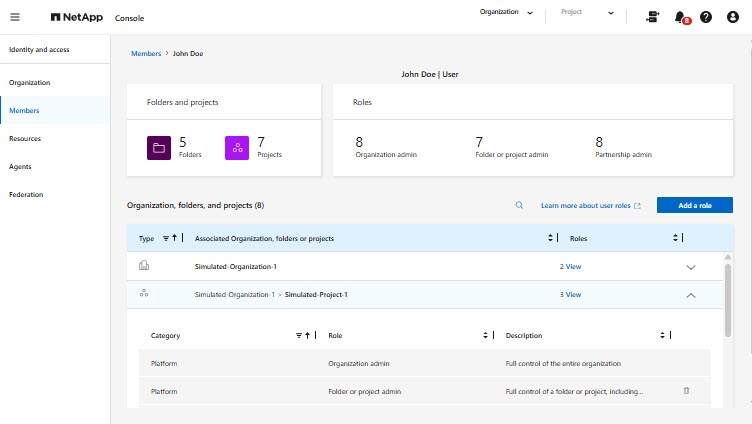Click the notifications bell icon
The width and height of the screenshot is (752, 424).
pos(681,17)
